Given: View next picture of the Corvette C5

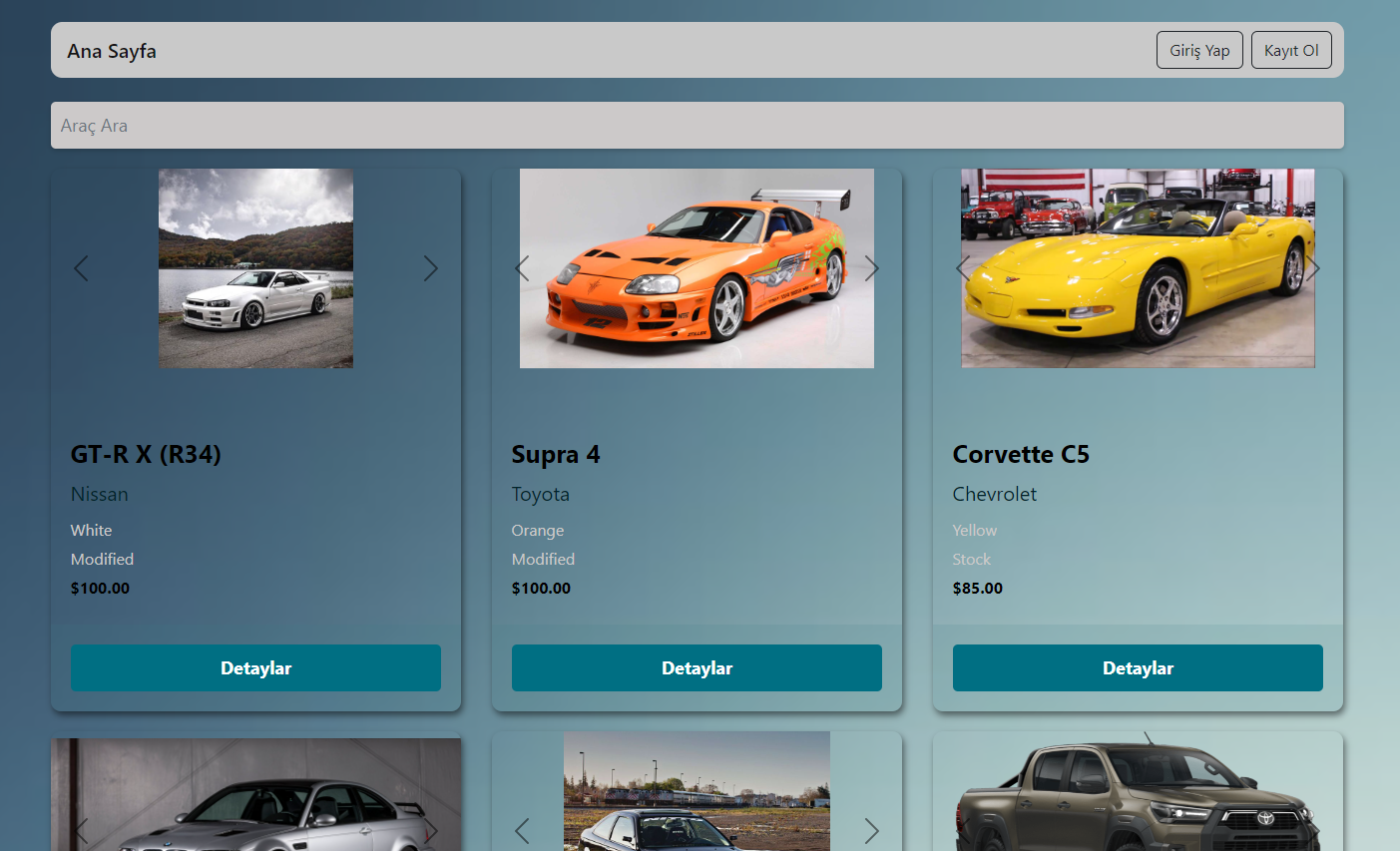Looking at the screenshot, I should pos(1312,268).
